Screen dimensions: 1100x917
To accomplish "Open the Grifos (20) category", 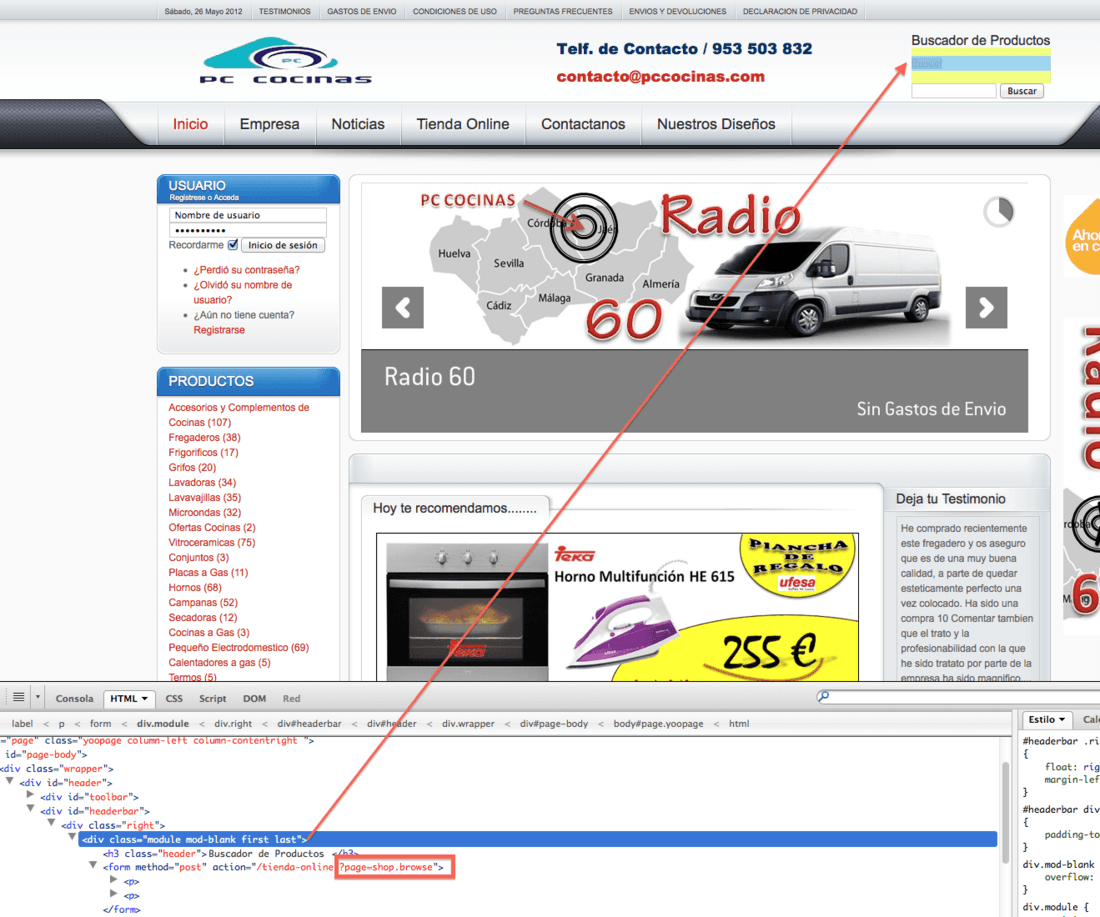I will click(192, 468).
